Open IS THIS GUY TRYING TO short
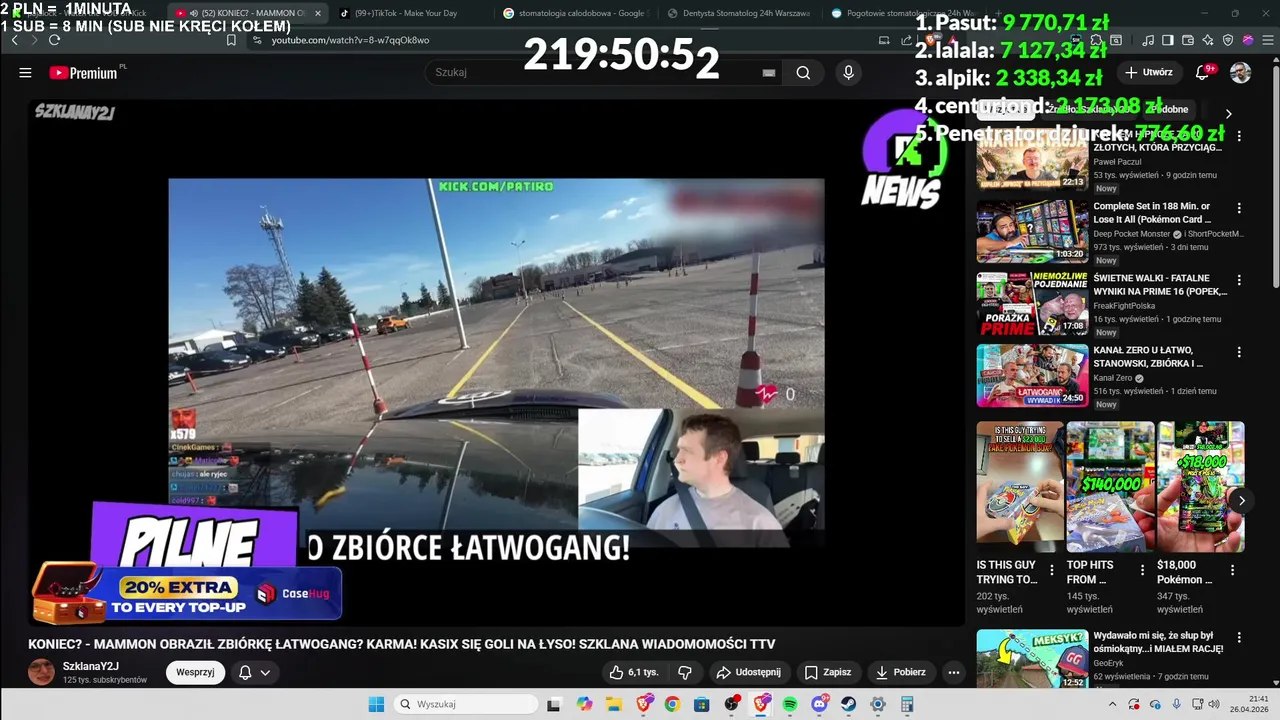Viewport: 1280px width, 720px height. [1020, 487]
